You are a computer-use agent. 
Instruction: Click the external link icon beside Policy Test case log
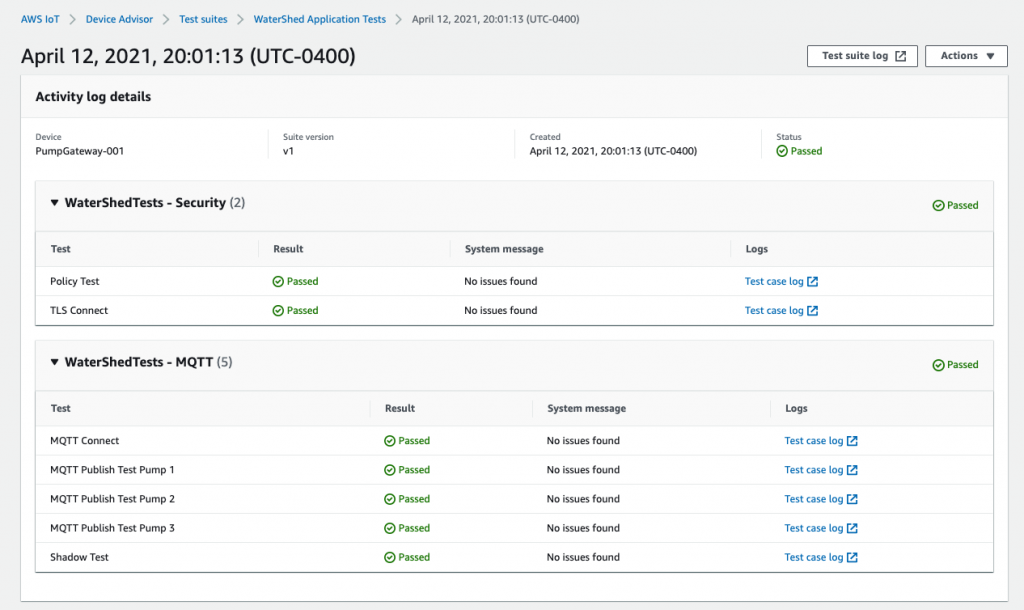click(814, 281)
